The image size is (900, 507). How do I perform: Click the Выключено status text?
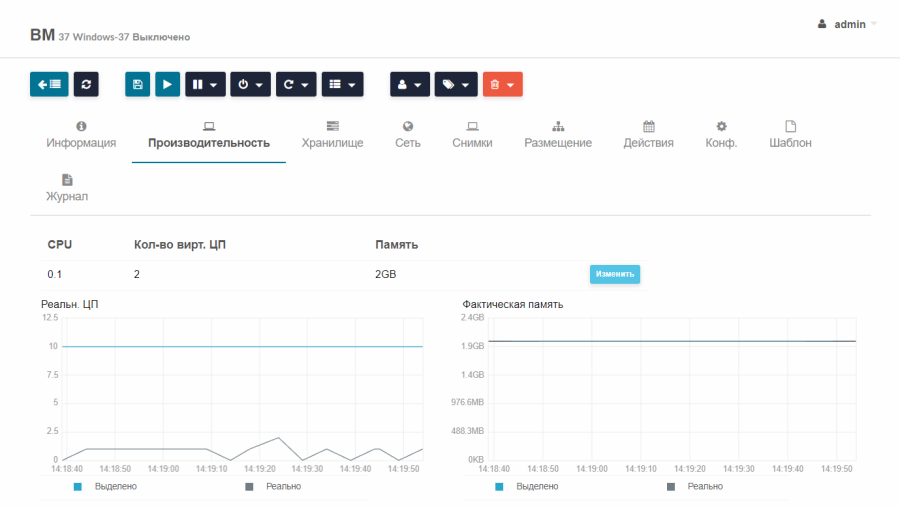pos(161,37)
